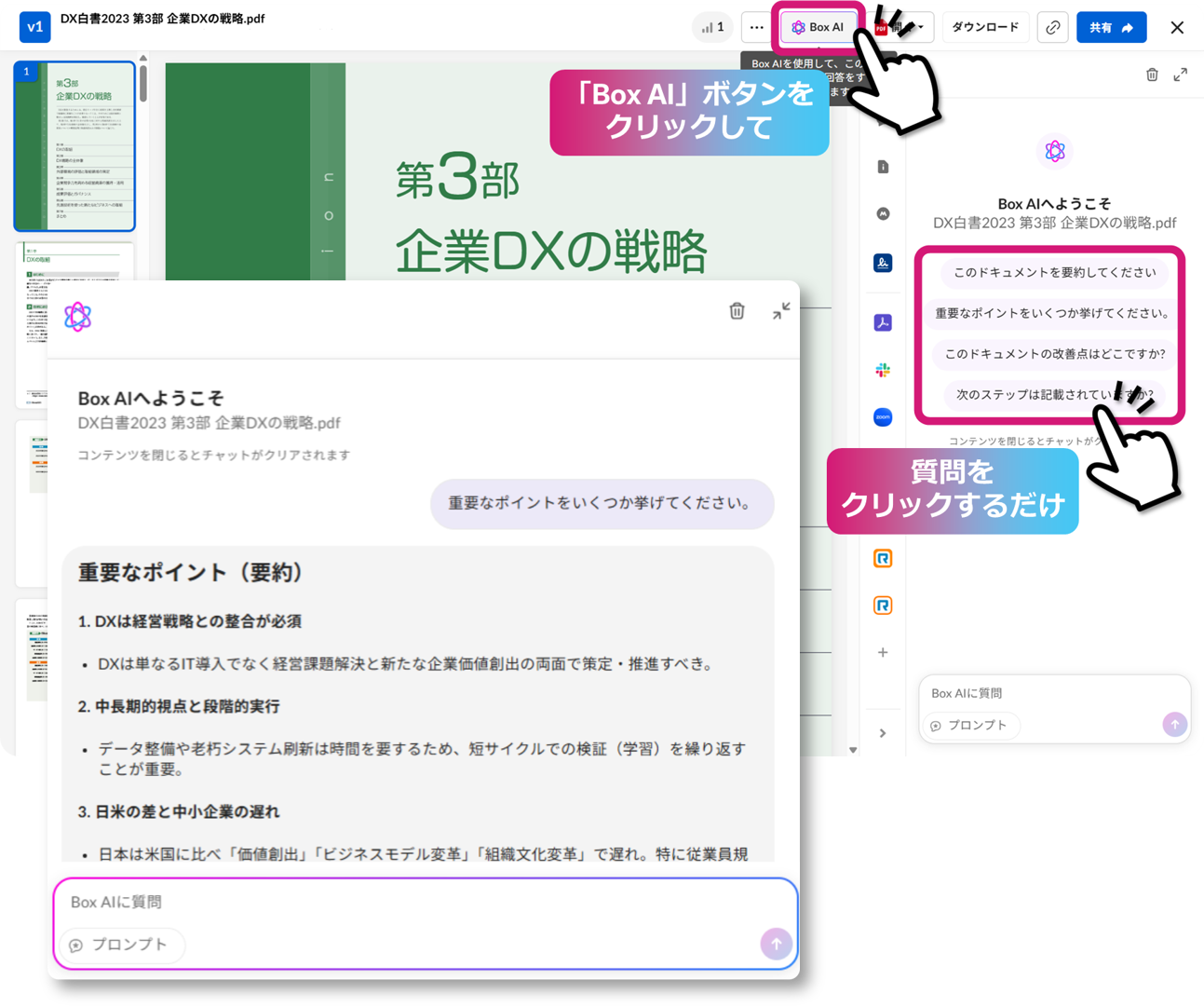Share the file with the 共有 button
Screen dimensions: 1204x1007
coord(1110,27)
